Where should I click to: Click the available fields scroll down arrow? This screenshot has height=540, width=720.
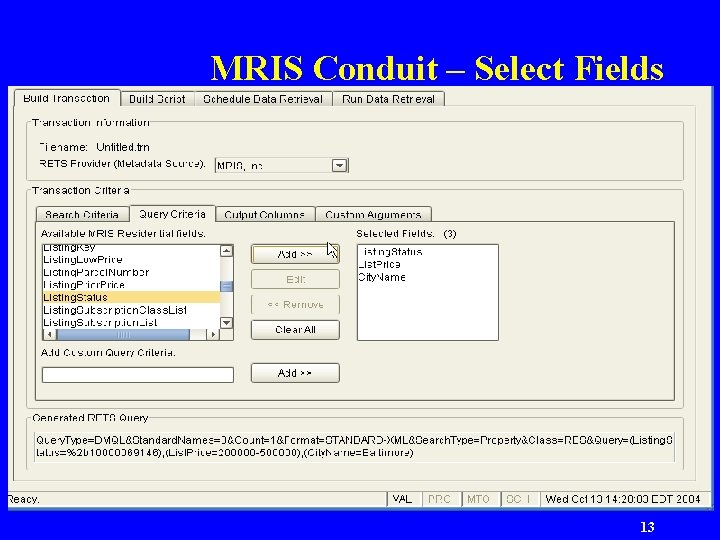pyautogui.click(x=227, y=323)
